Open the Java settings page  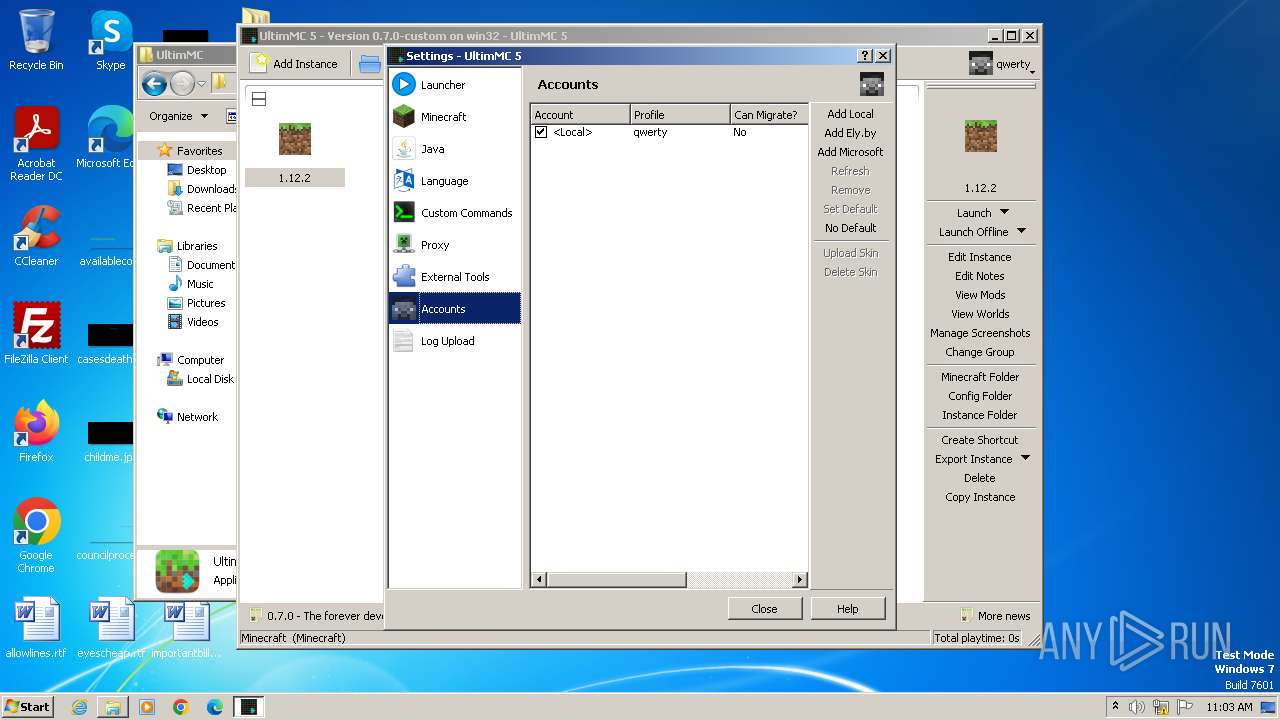(x=455, y=149)
